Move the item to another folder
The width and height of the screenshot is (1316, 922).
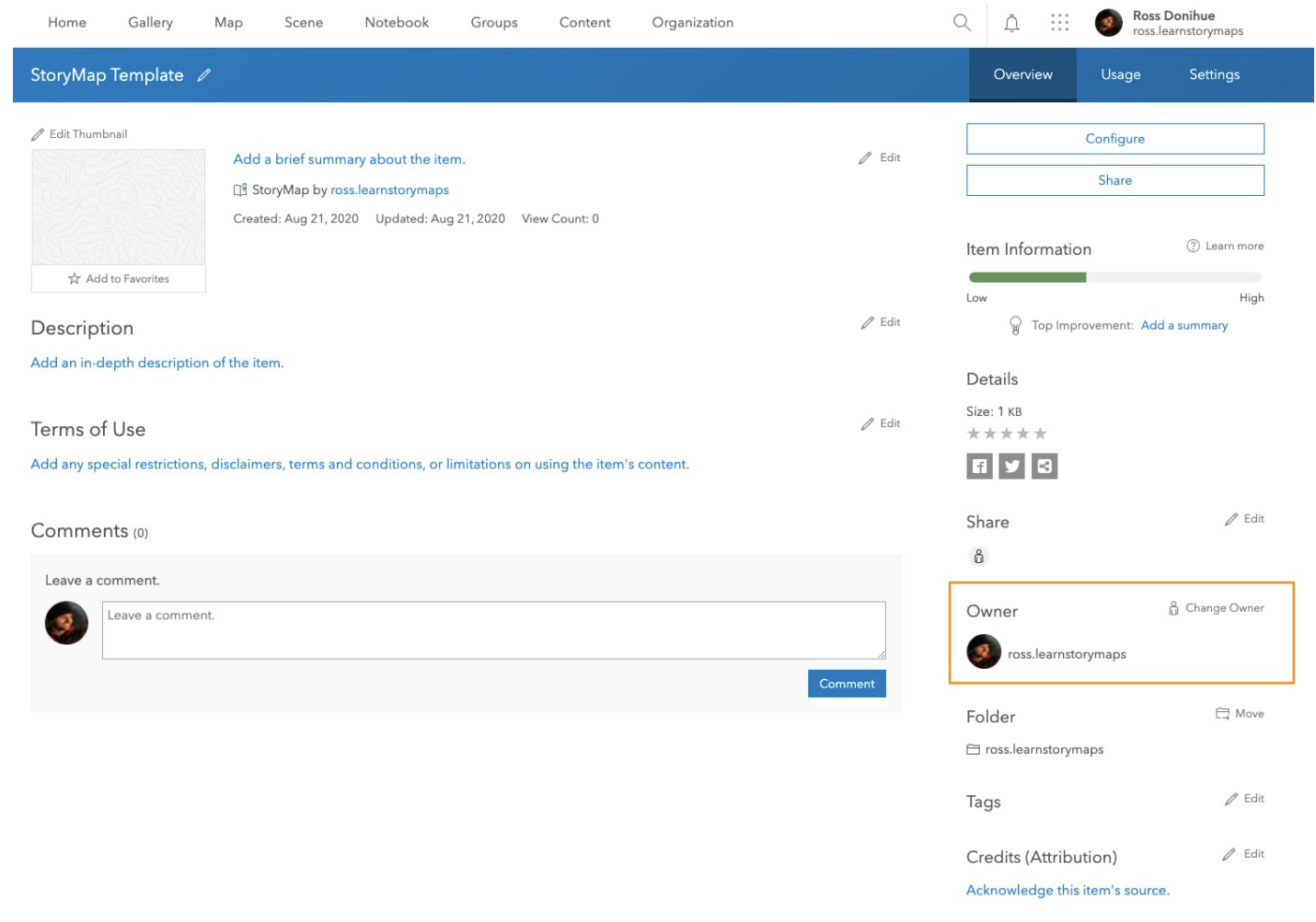pyautogui.click(x=1240, y=714)
